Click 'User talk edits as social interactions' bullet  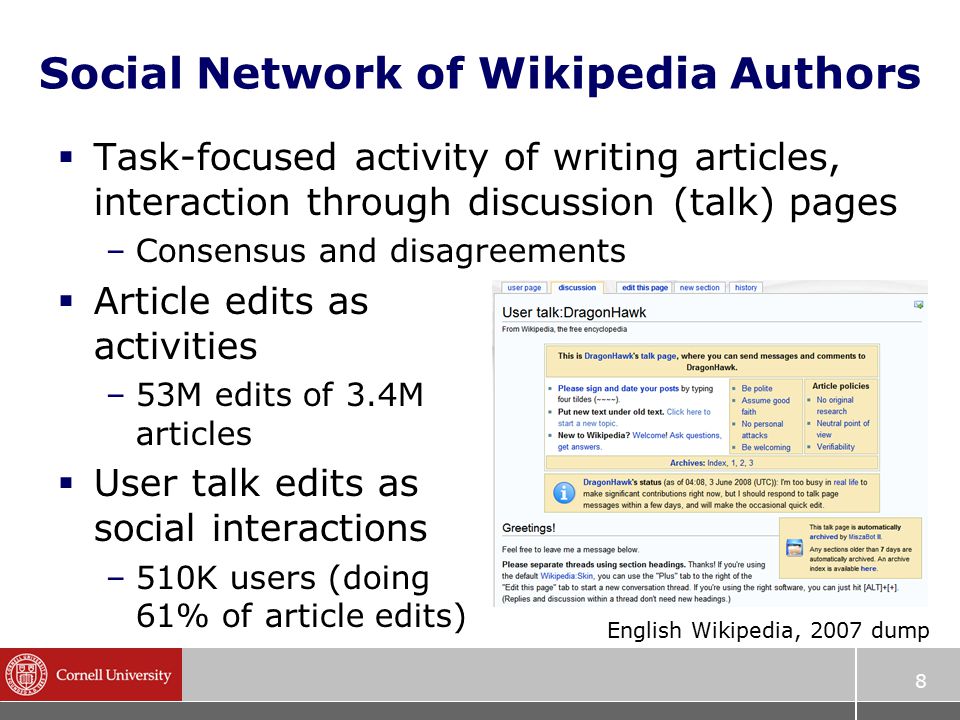coord(261,505)
